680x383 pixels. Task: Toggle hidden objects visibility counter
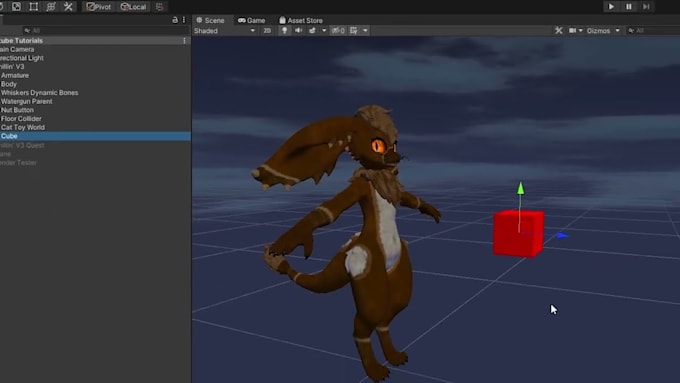click(x=338, y=30)
